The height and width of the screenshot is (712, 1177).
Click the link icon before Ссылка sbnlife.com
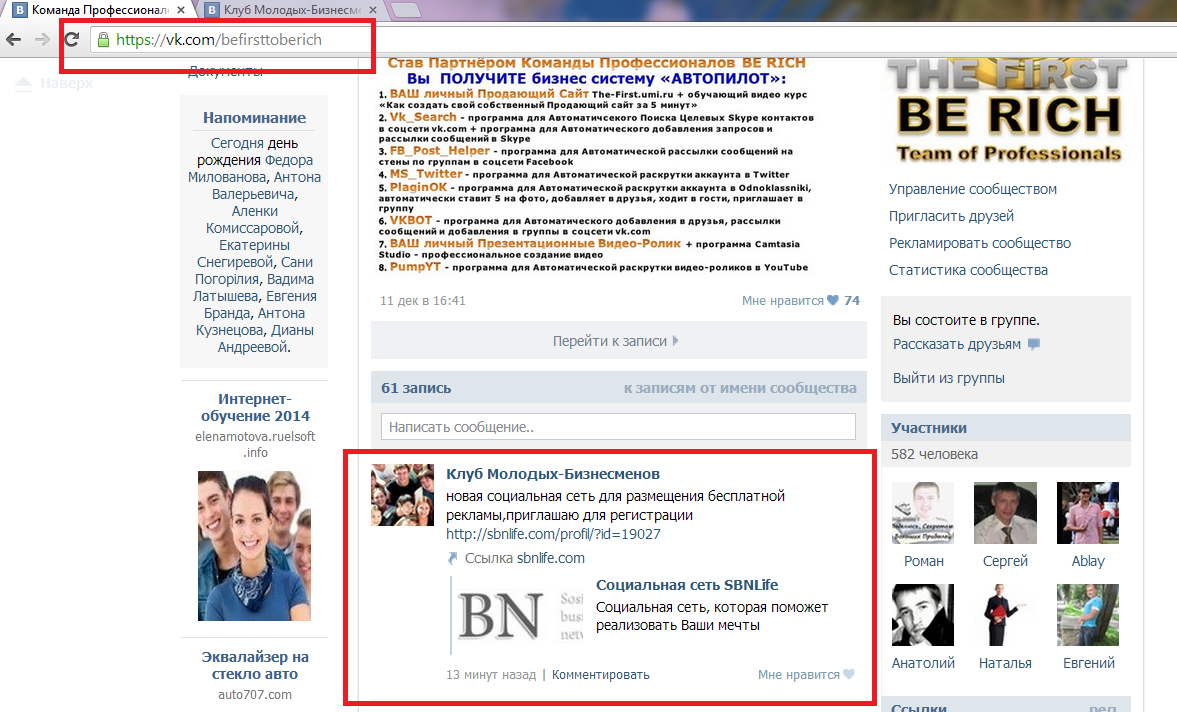453,558
